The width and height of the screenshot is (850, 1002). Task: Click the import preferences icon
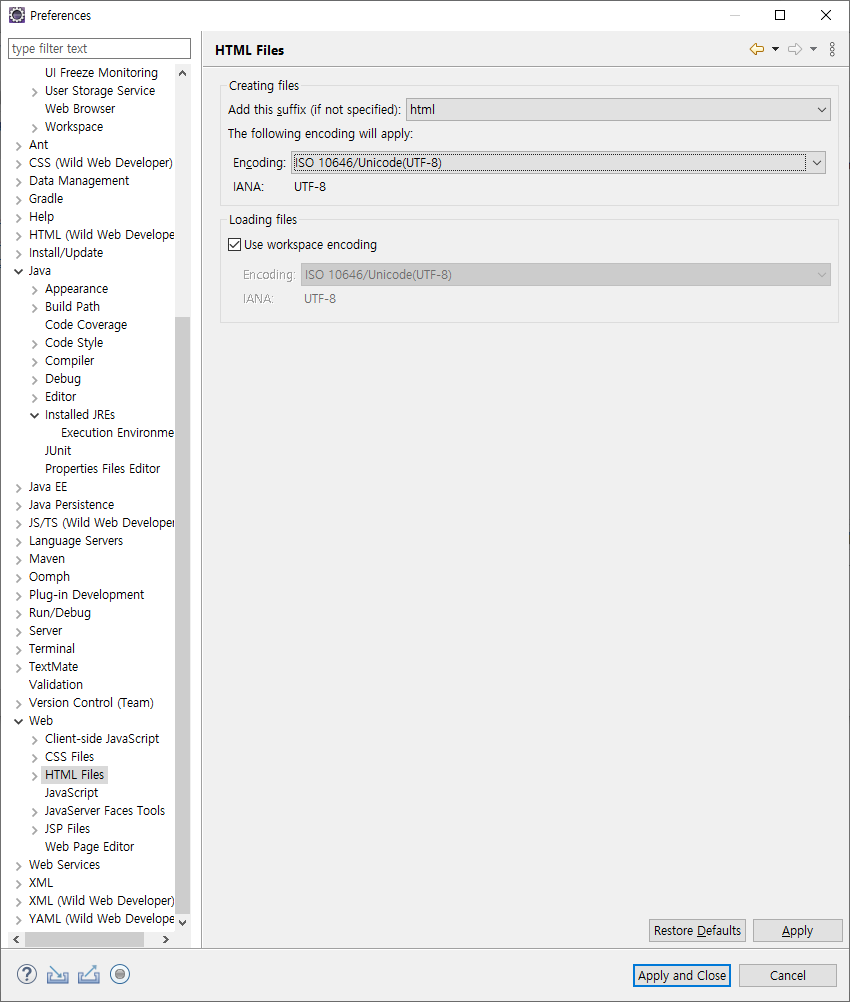tap(58, 975)
